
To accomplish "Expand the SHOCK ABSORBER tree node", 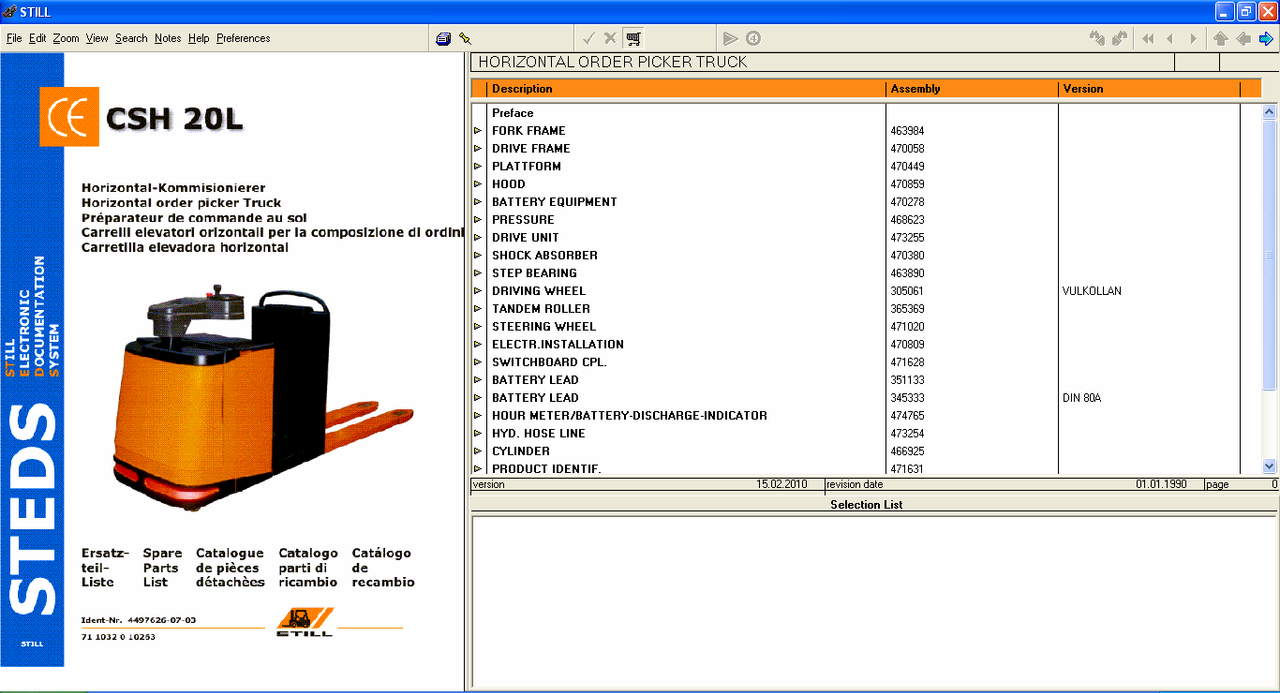I will [x=478, y=256].
